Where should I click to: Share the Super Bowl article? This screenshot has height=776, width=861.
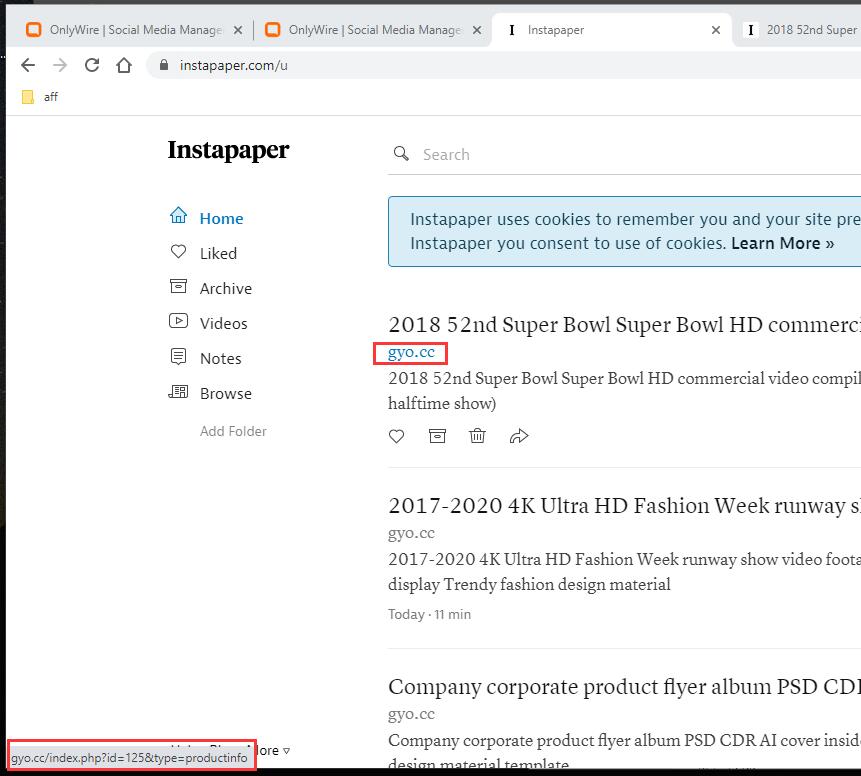519,436
